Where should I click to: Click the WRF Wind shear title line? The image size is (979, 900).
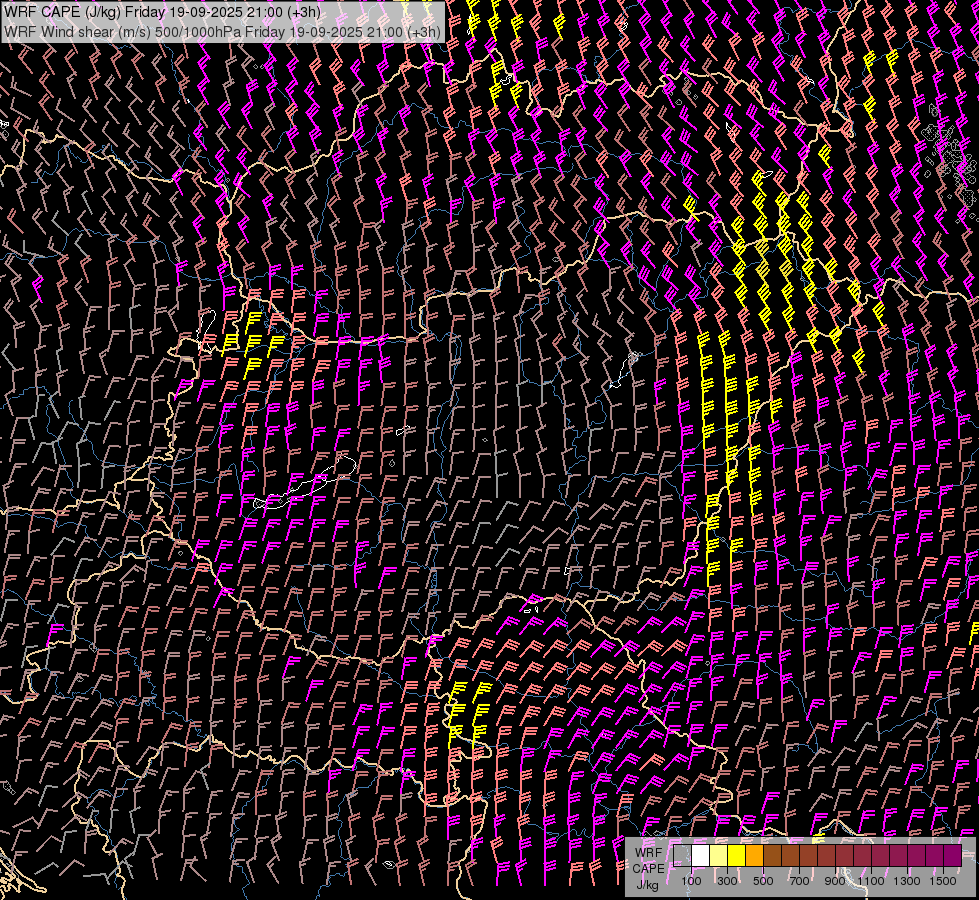(222, 31)
